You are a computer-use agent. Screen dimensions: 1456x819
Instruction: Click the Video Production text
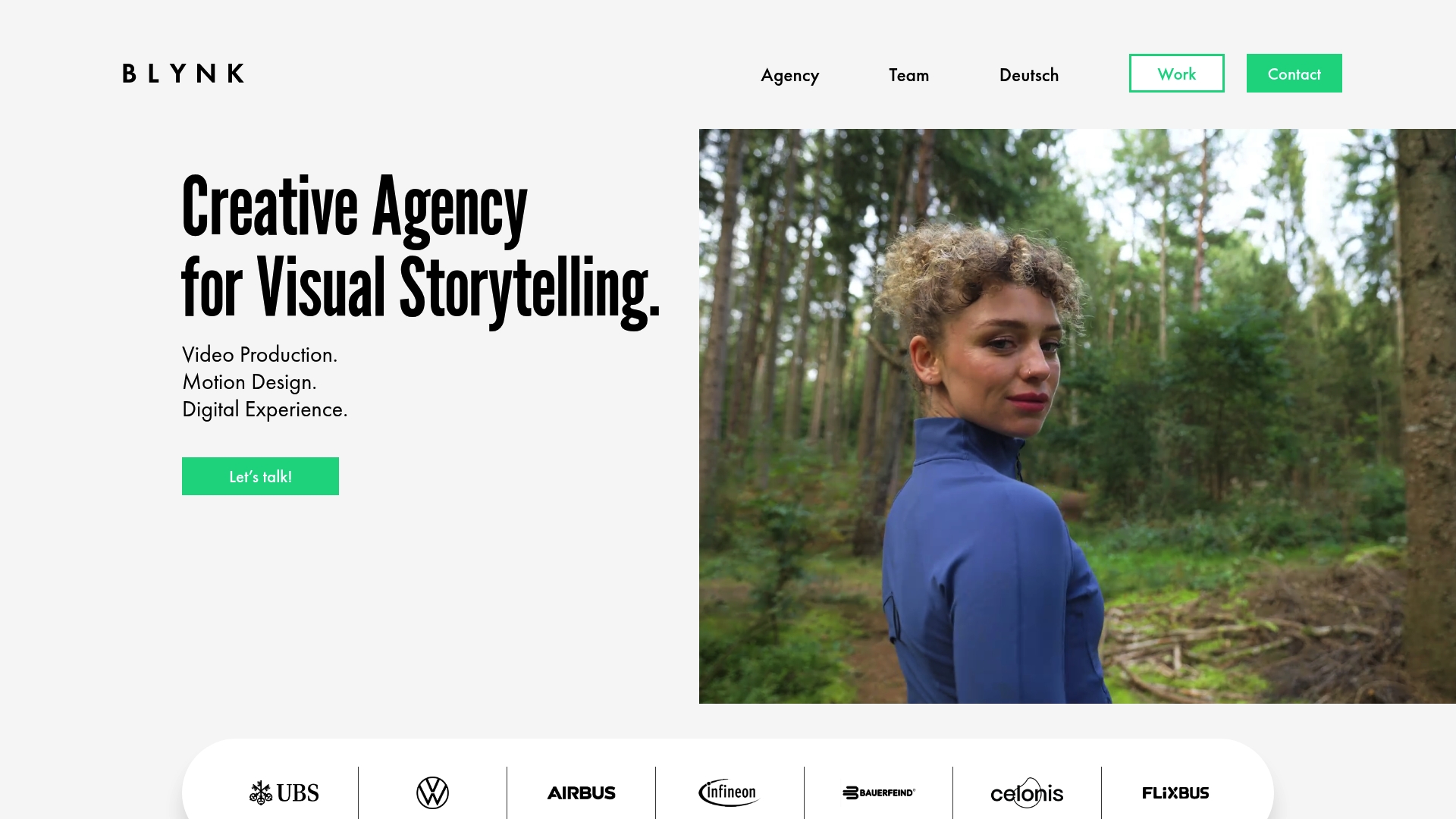(259, 355)
